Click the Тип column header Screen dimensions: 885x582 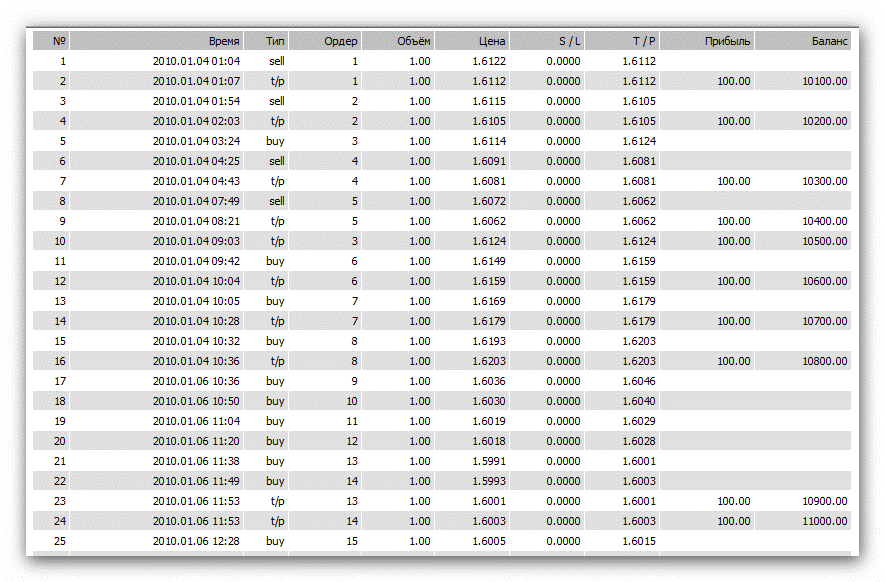click(266, 41)
